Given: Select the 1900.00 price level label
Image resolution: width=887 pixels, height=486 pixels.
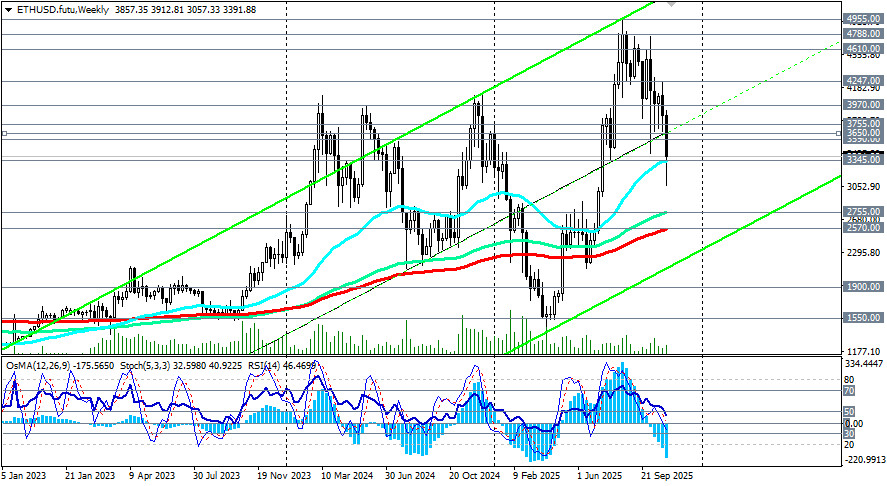Looking at the screenshot, I should point(863,287).
